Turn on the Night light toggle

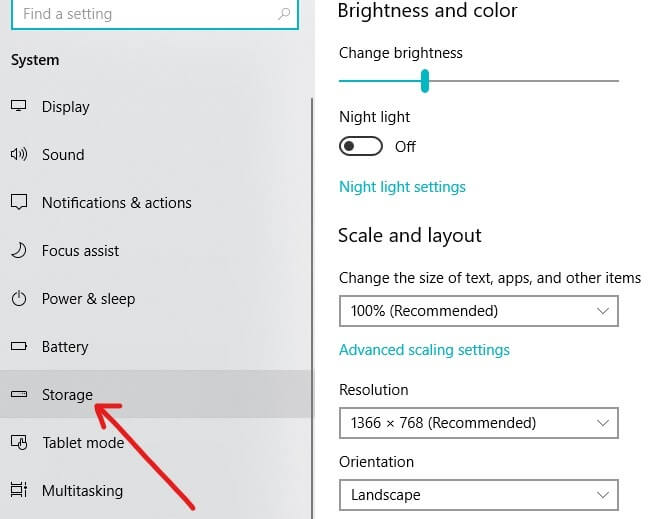pos(361,147)
